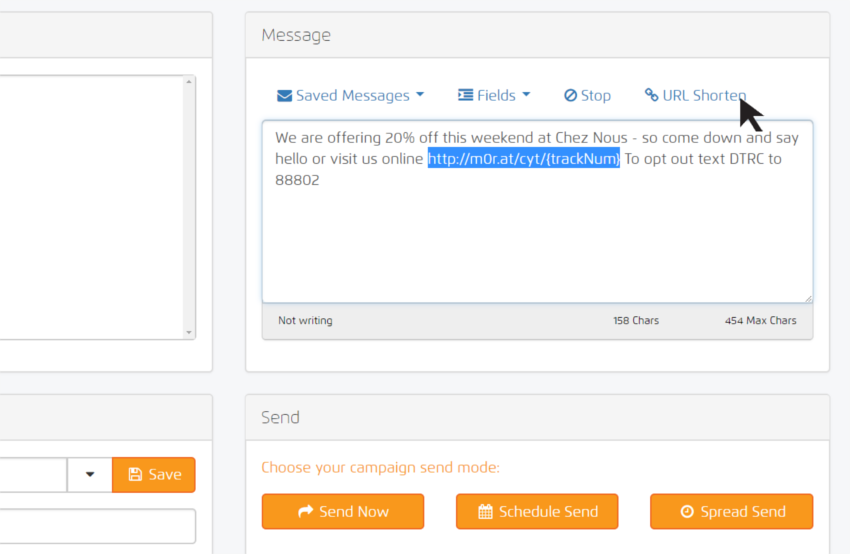Click the up arrow of the left panel scrollbar
This screenshot has height=554, width=850.
(189, 84)
